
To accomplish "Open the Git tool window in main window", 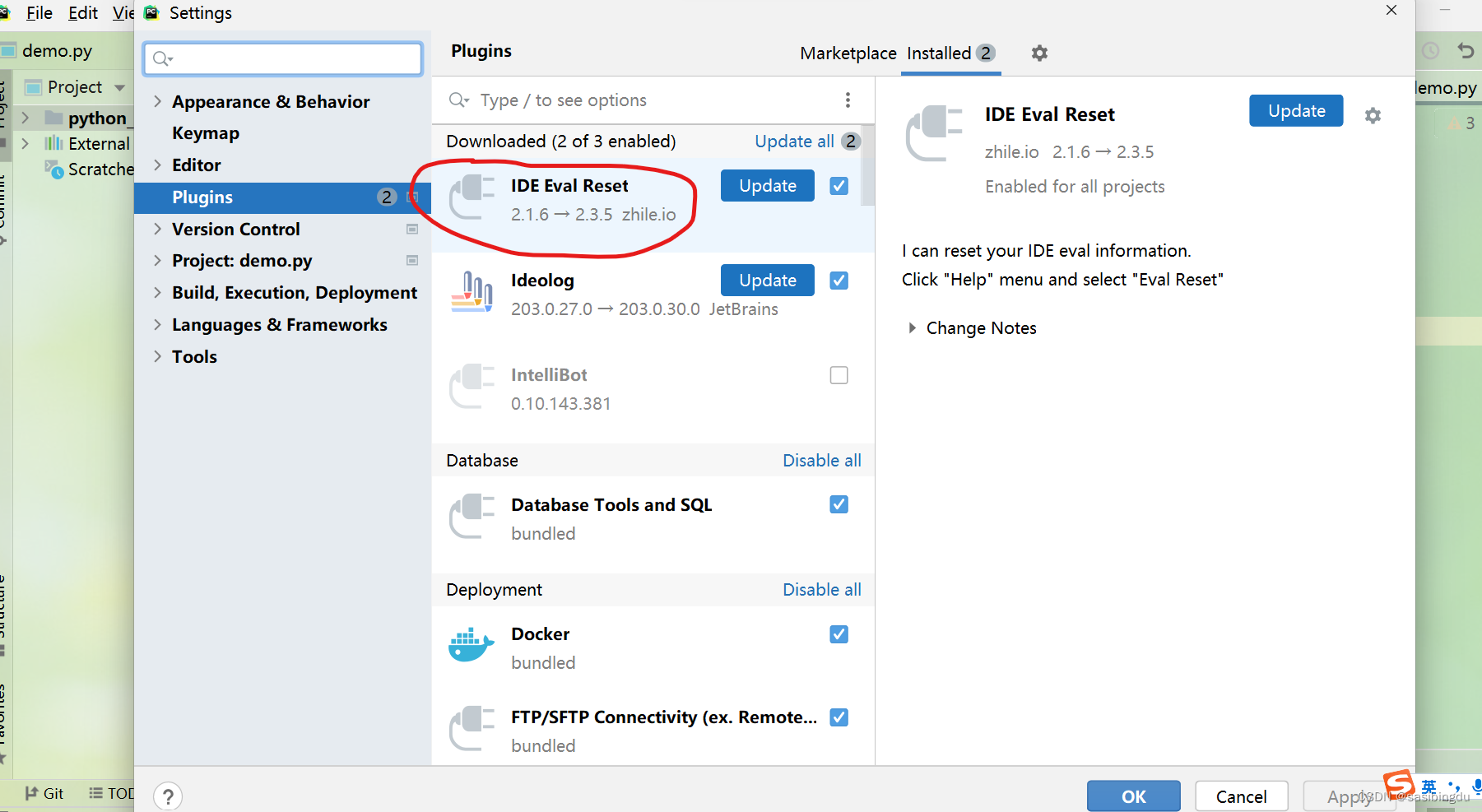I will [x=44, y=793].
